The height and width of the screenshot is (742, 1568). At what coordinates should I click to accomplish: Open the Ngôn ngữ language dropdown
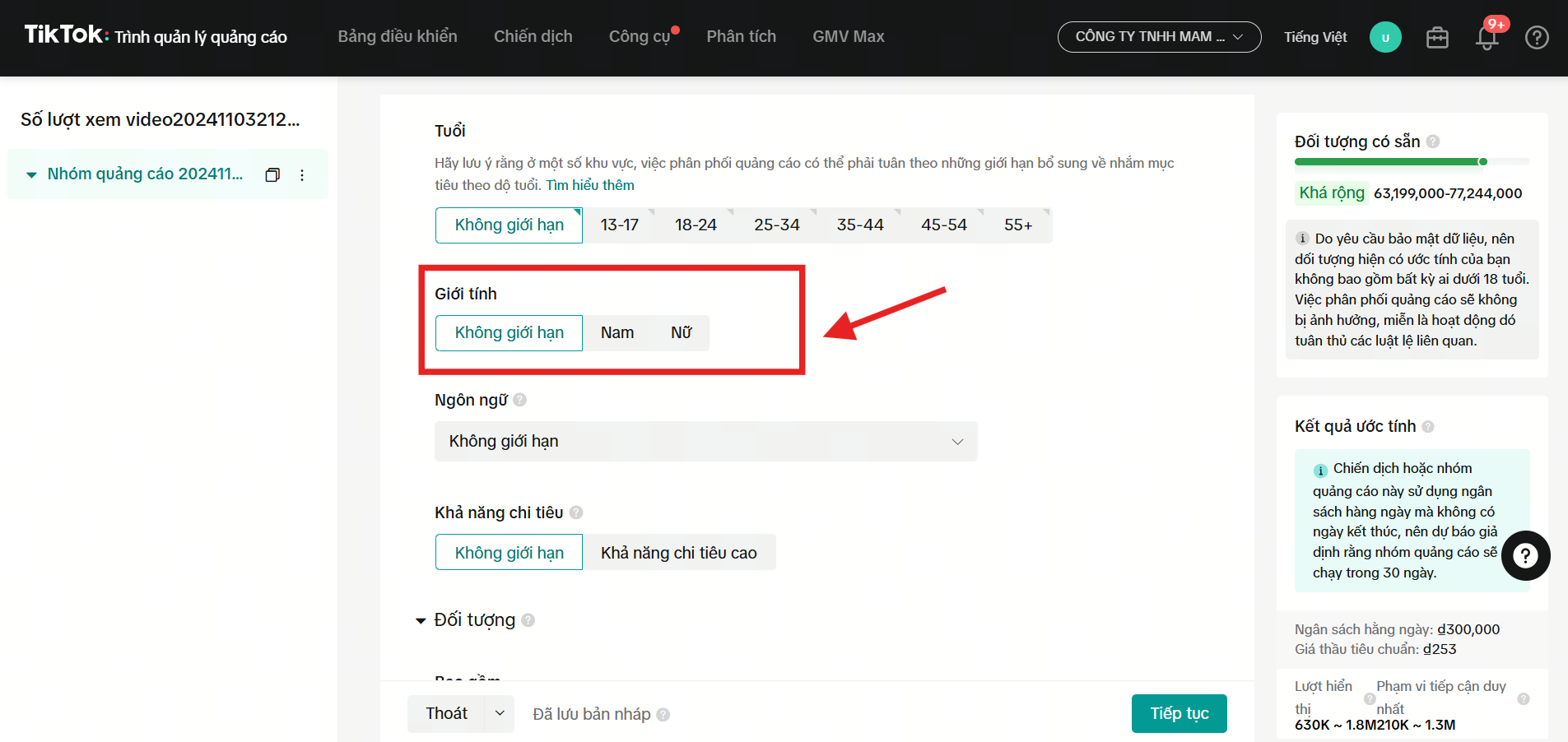click(x=705, y=441)
